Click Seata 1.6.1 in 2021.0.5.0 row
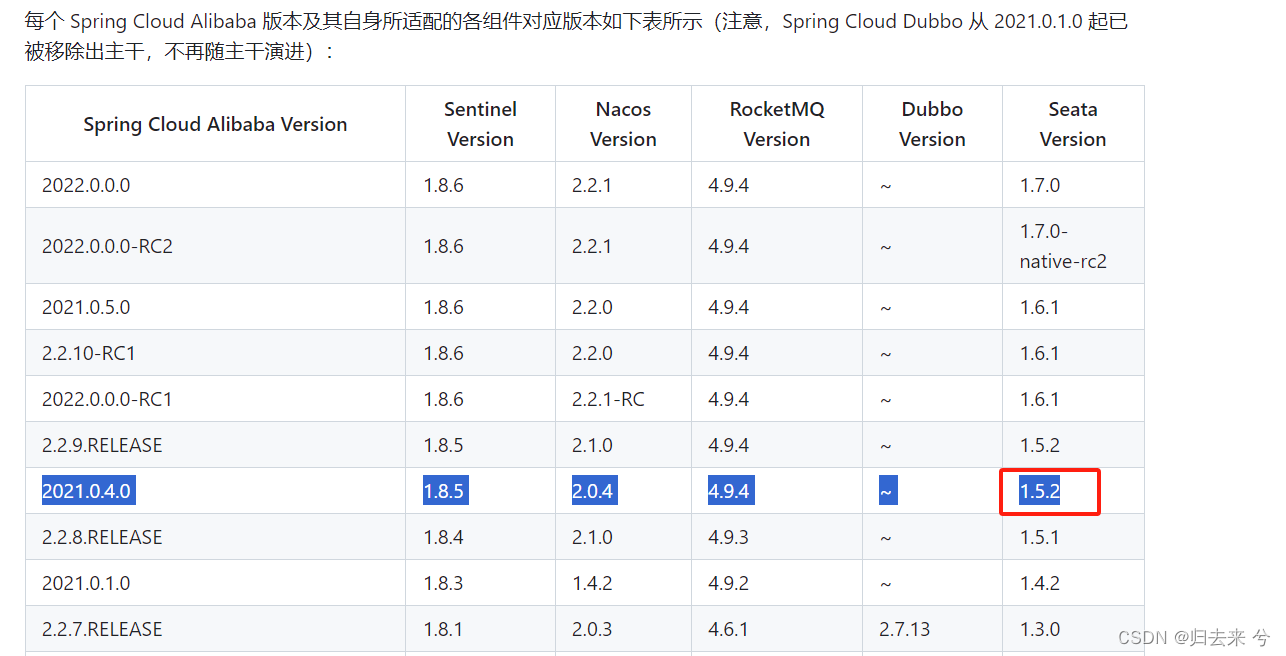The image size is (1286, 656). click(1040, 307)
